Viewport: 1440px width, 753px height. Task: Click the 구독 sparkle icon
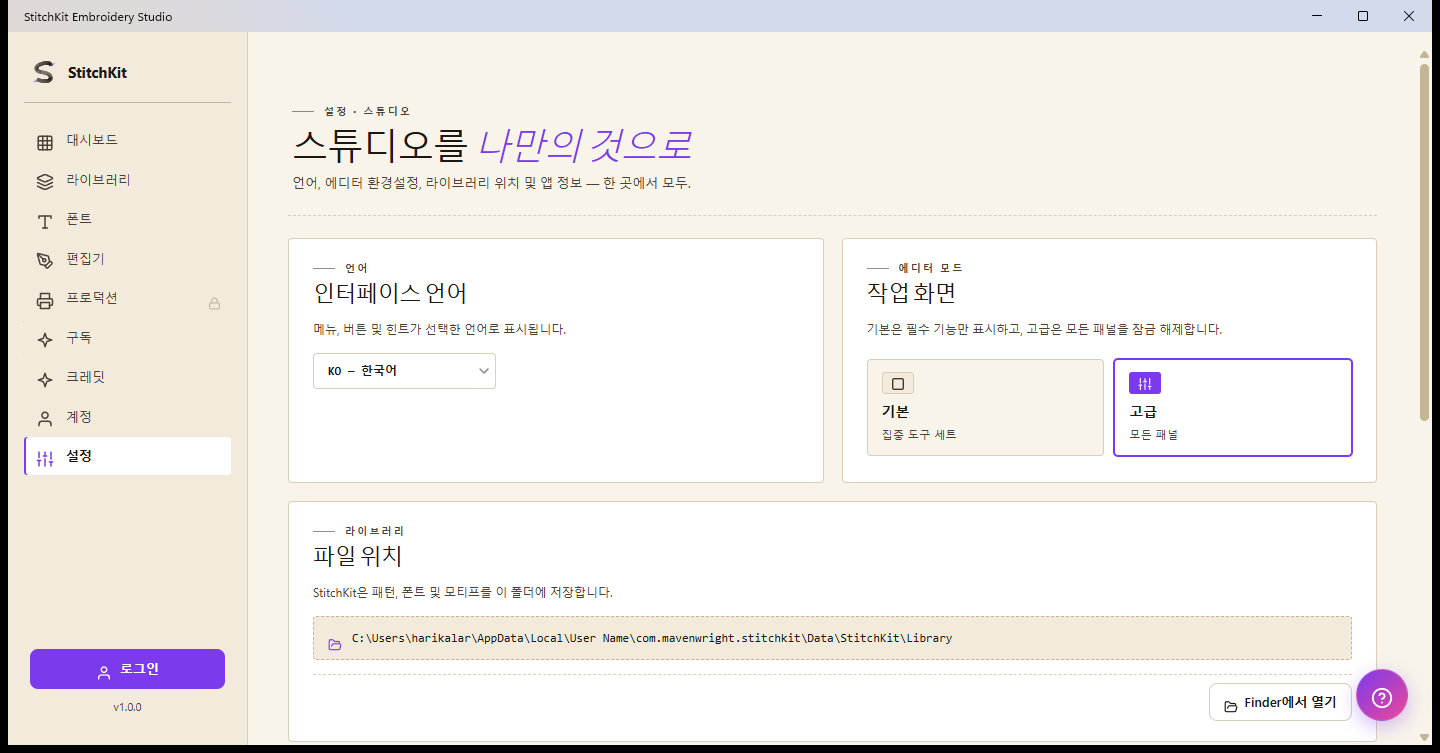[x=45, y=340]
